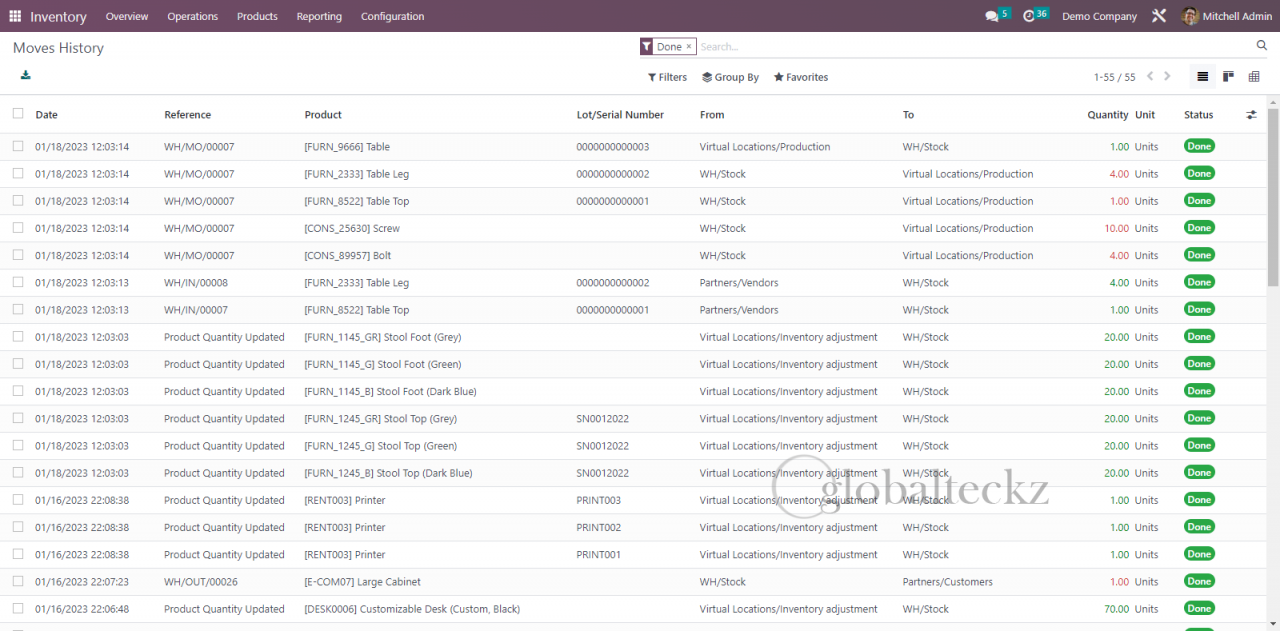Image resolution: width=1280 pixels, height=631 pixels.
Task: Open the Kanban view switcher
Action: 1228,76
